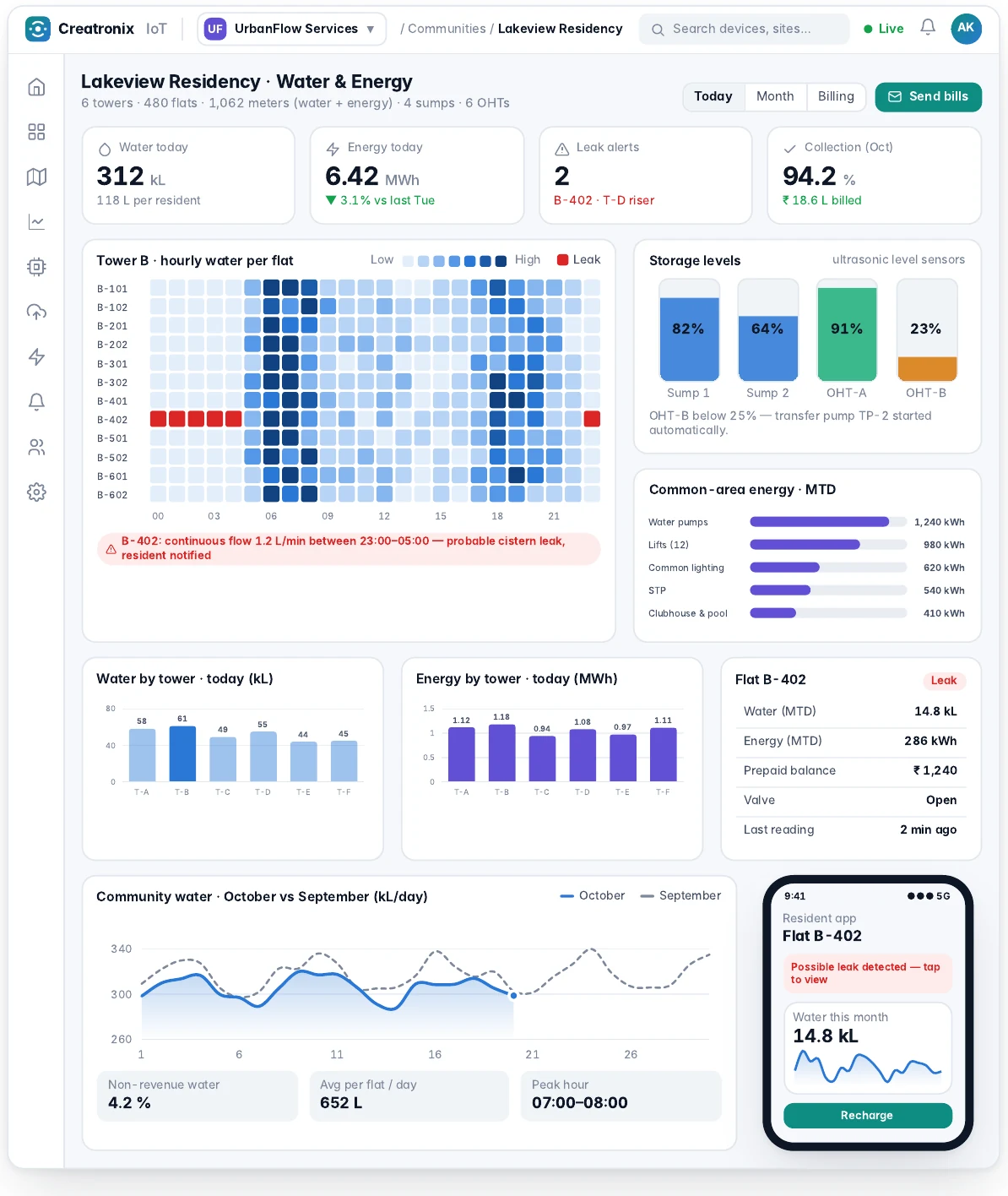The image size is (1008, 1196).
Task: Click the OHT-A 91% level gauge
Action: point(847,330)
